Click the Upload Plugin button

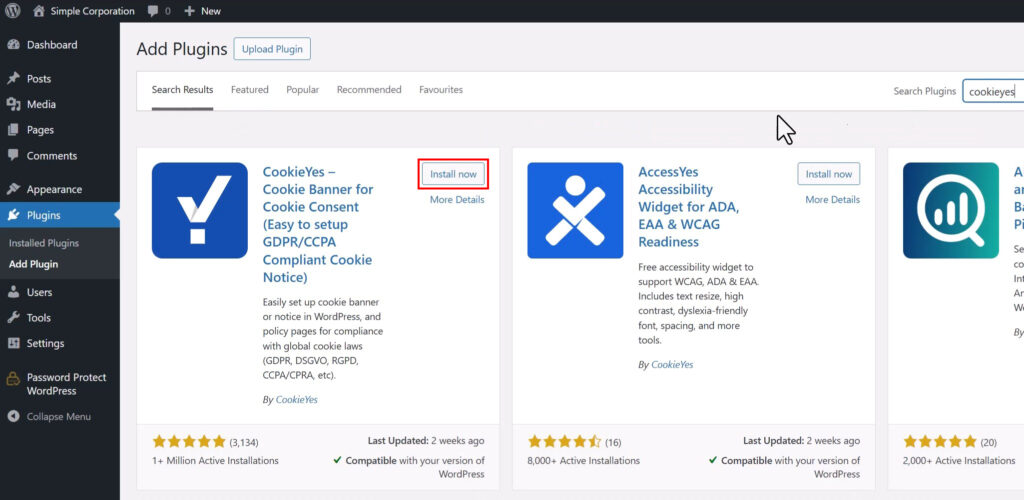tap(272, 49)
